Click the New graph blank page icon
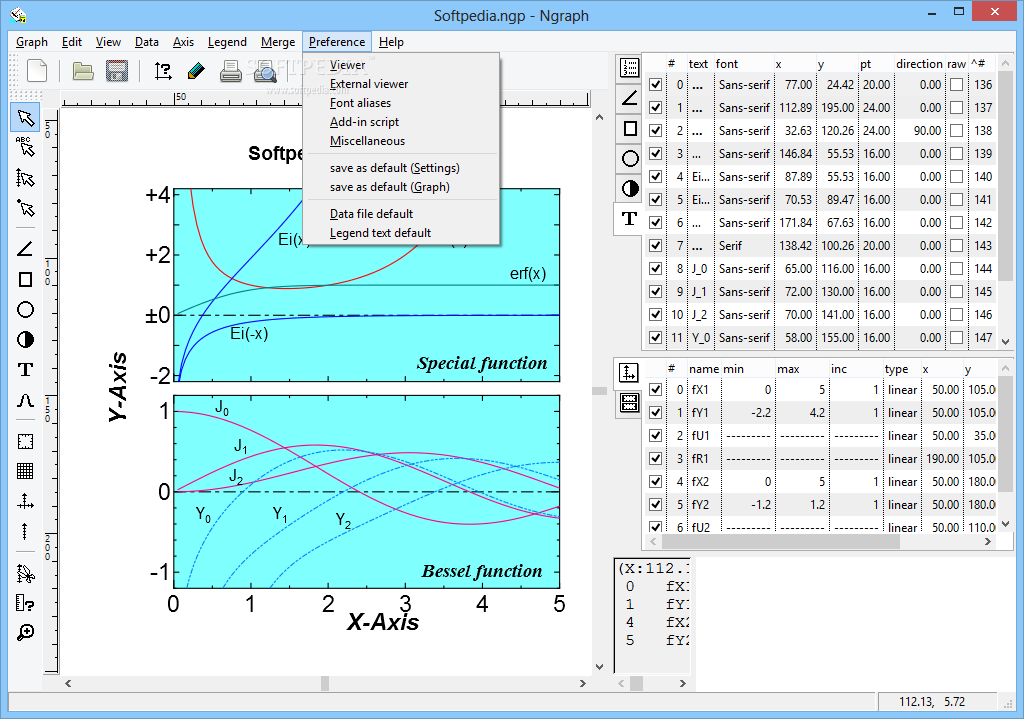 click(37, 71)
